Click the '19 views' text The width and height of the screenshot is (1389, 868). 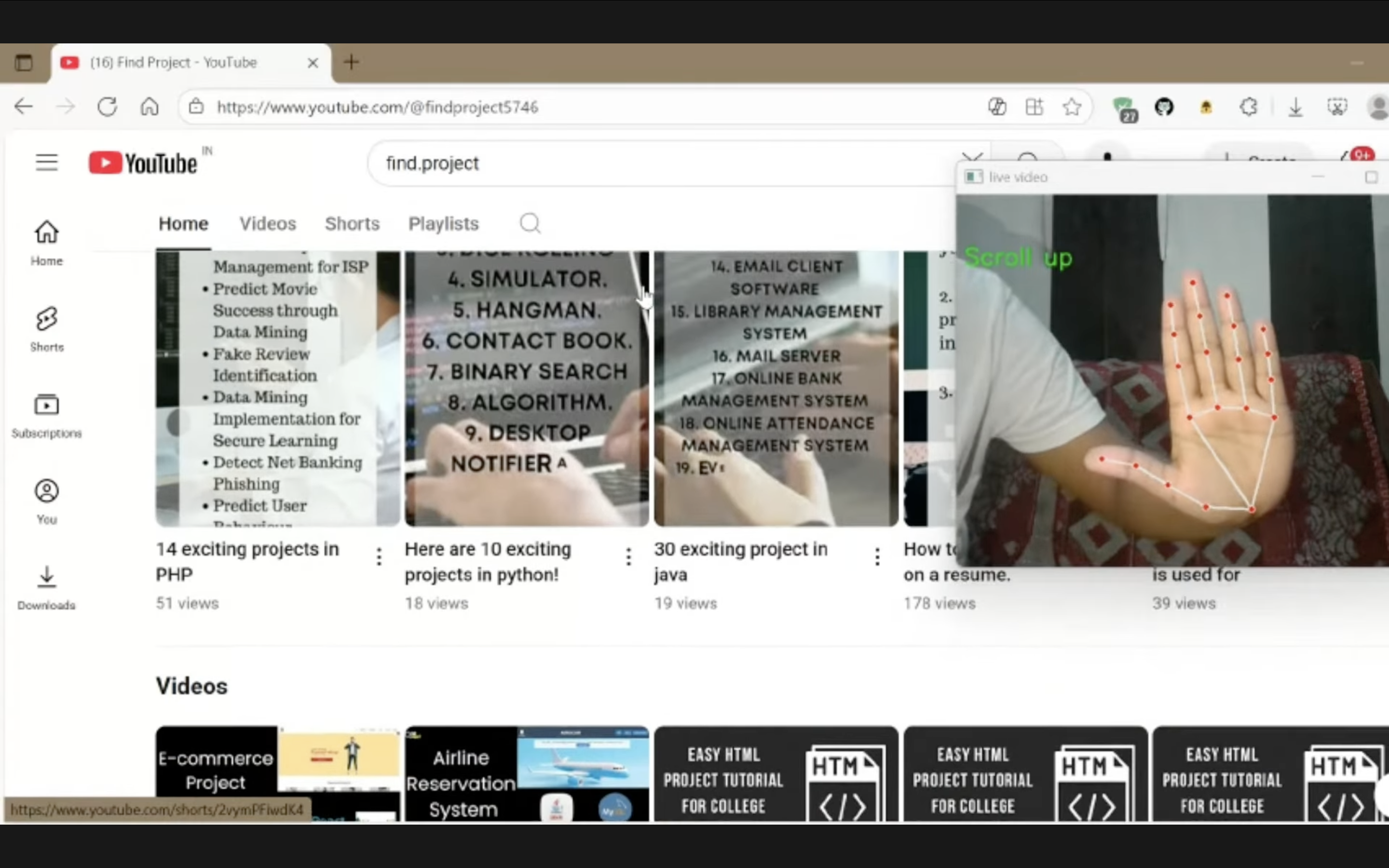click(x=685, y=603)
